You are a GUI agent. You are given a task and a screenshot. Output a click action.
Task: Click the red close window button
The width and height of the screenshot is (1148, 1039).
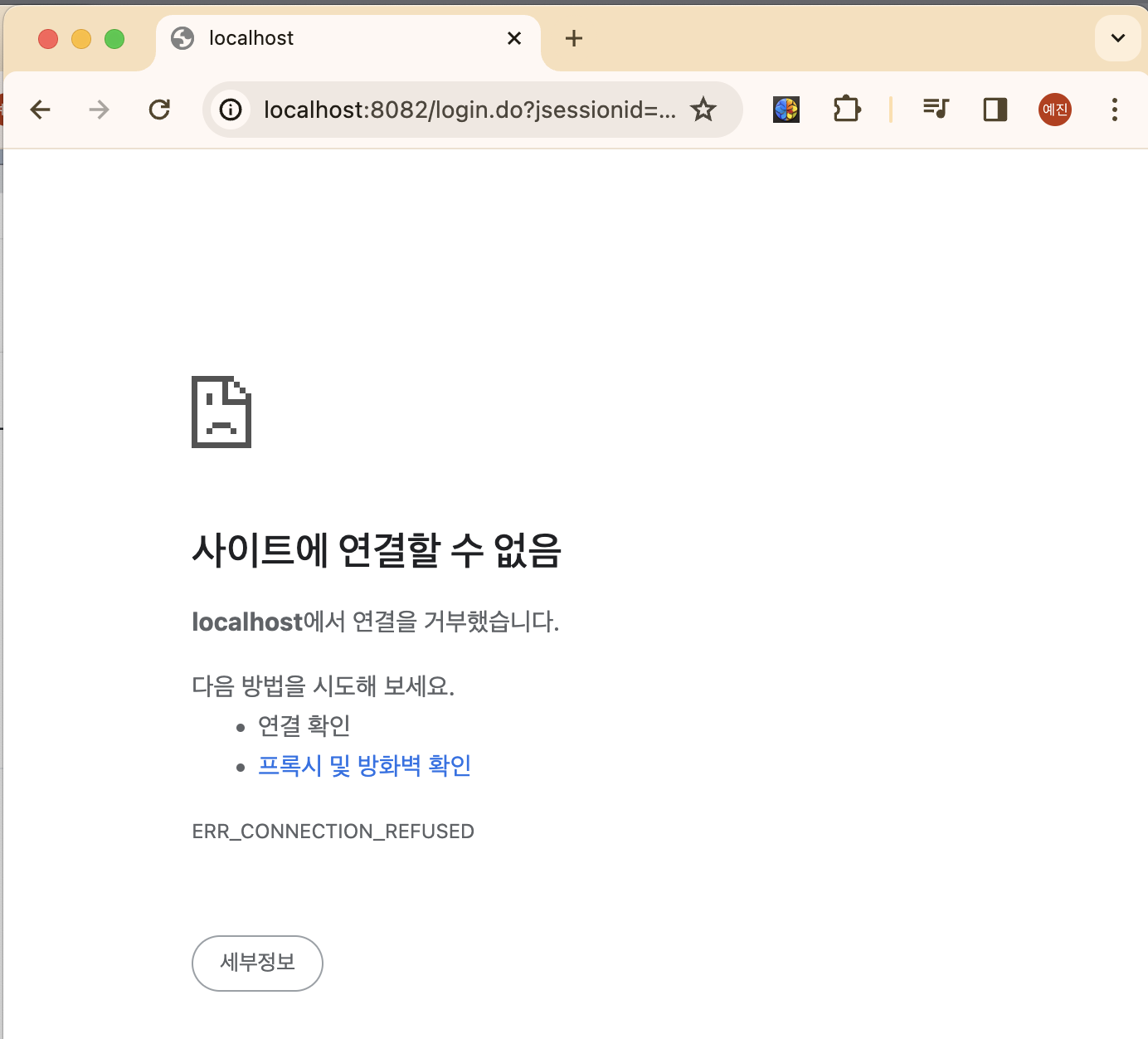[x=48, y=39]
